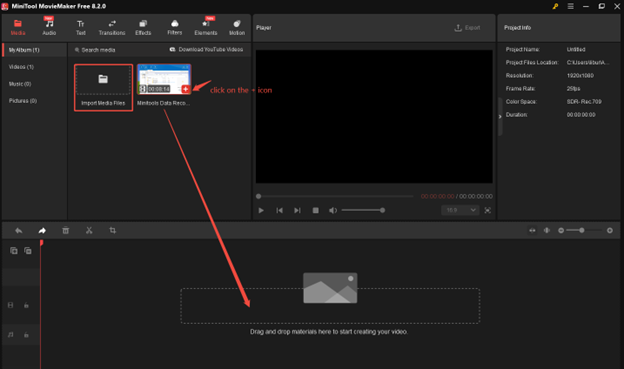
Task: Click Import Media Files box
Action: (103, 88)
